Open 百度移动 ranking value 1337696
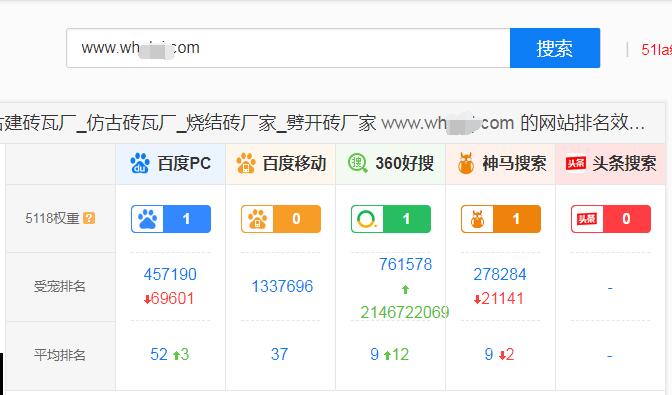The height and width of the screenshot is (395, 672). 282,286
